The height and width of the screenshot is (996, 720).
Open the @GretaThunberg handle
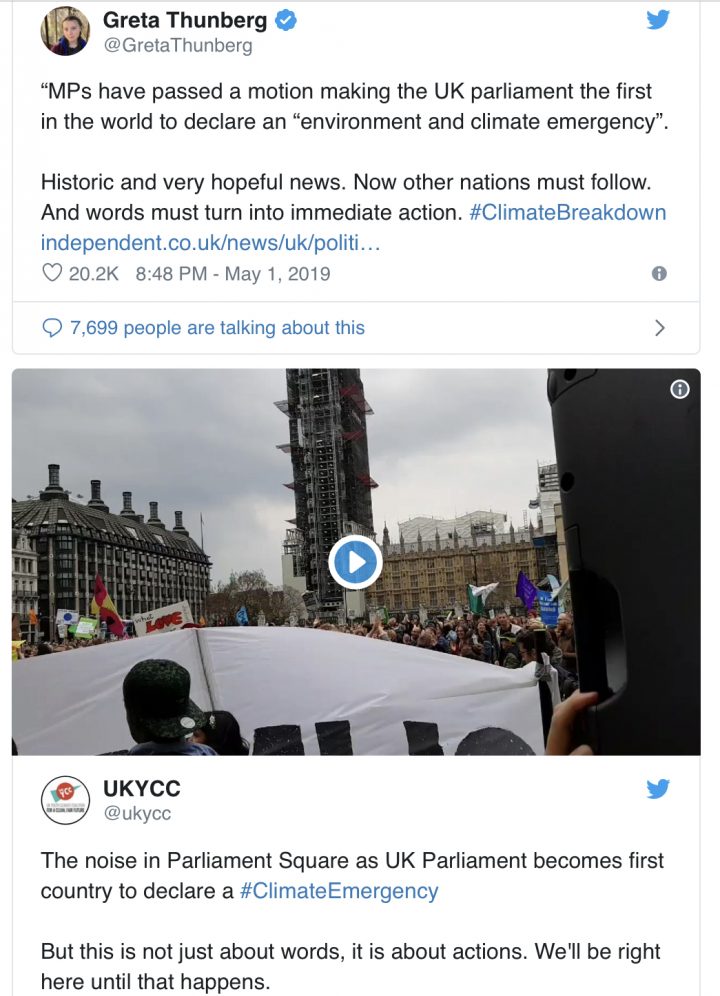tap(177, 45)
